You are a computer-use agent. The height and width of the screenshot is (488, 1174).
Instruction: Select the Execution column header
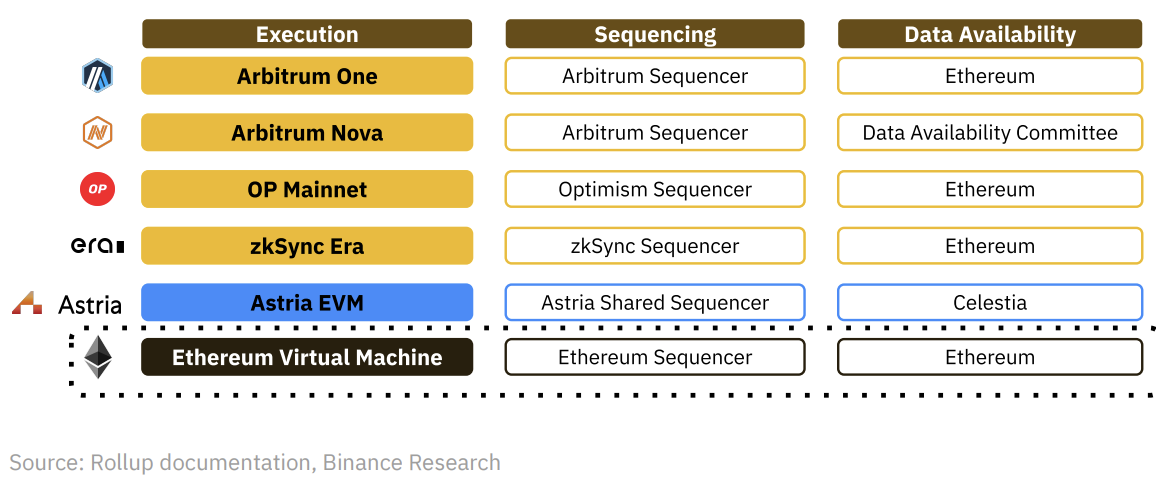[x=307, y=34]
